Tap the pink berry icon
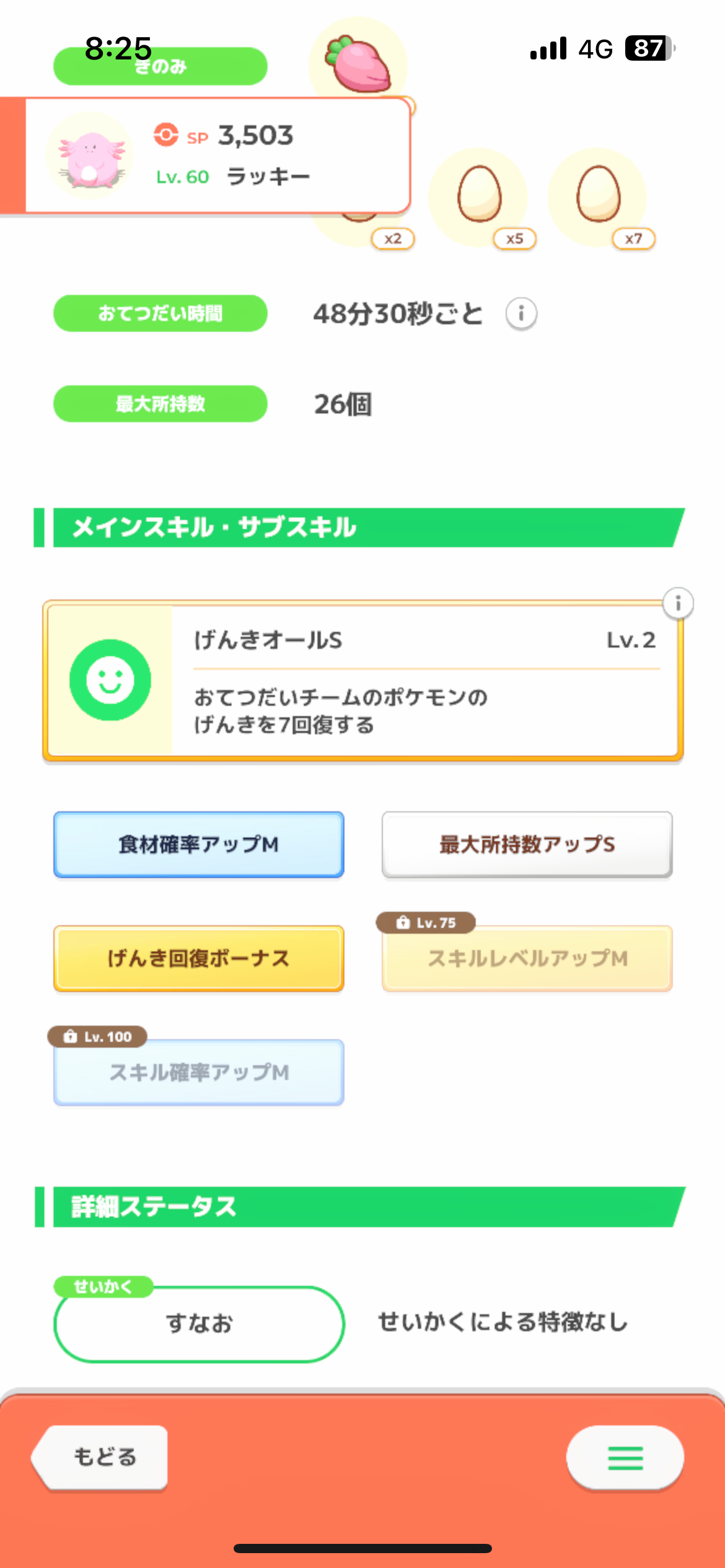This screenshot has height=1568, width=725. tap(358, 64)
